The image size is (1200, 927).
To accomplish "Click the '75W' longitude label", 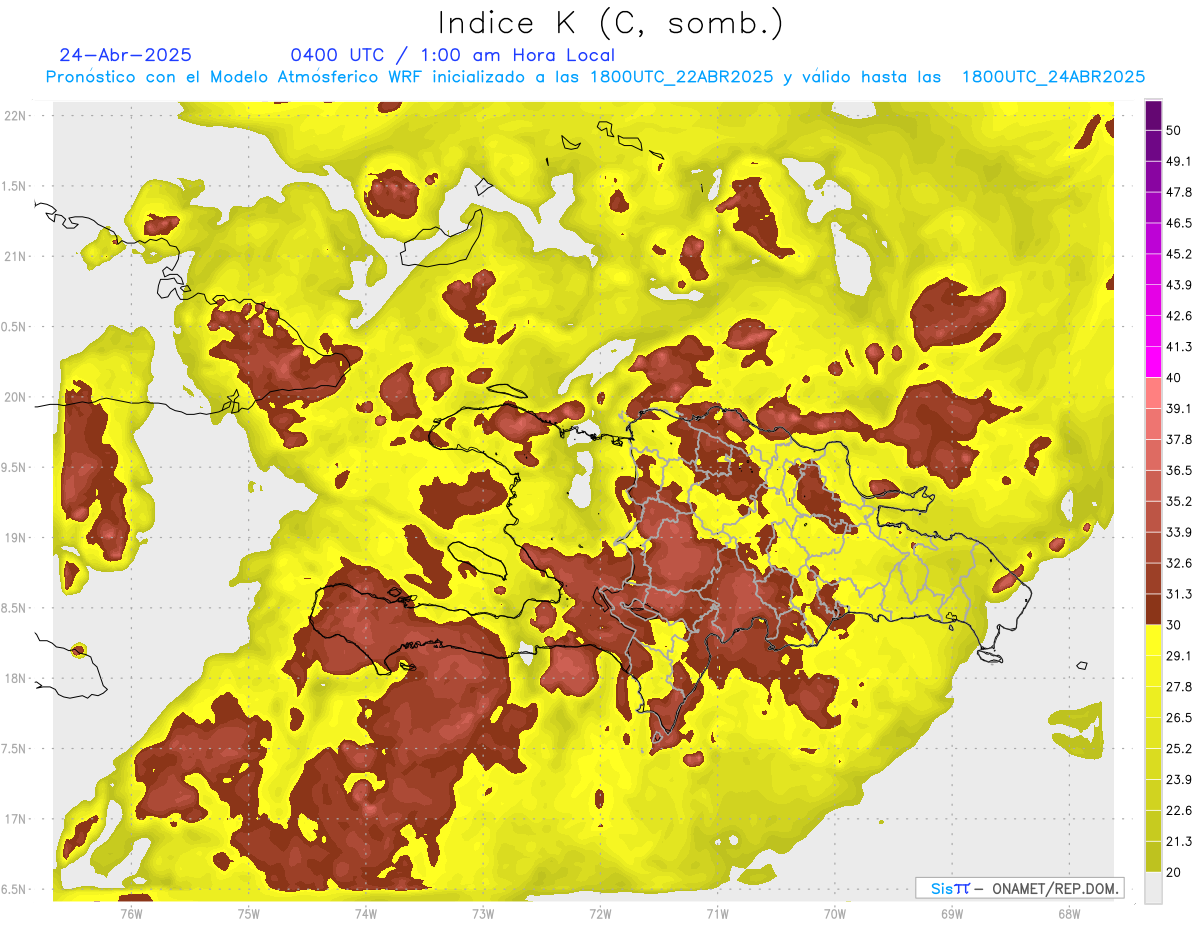I will [249, 913].
